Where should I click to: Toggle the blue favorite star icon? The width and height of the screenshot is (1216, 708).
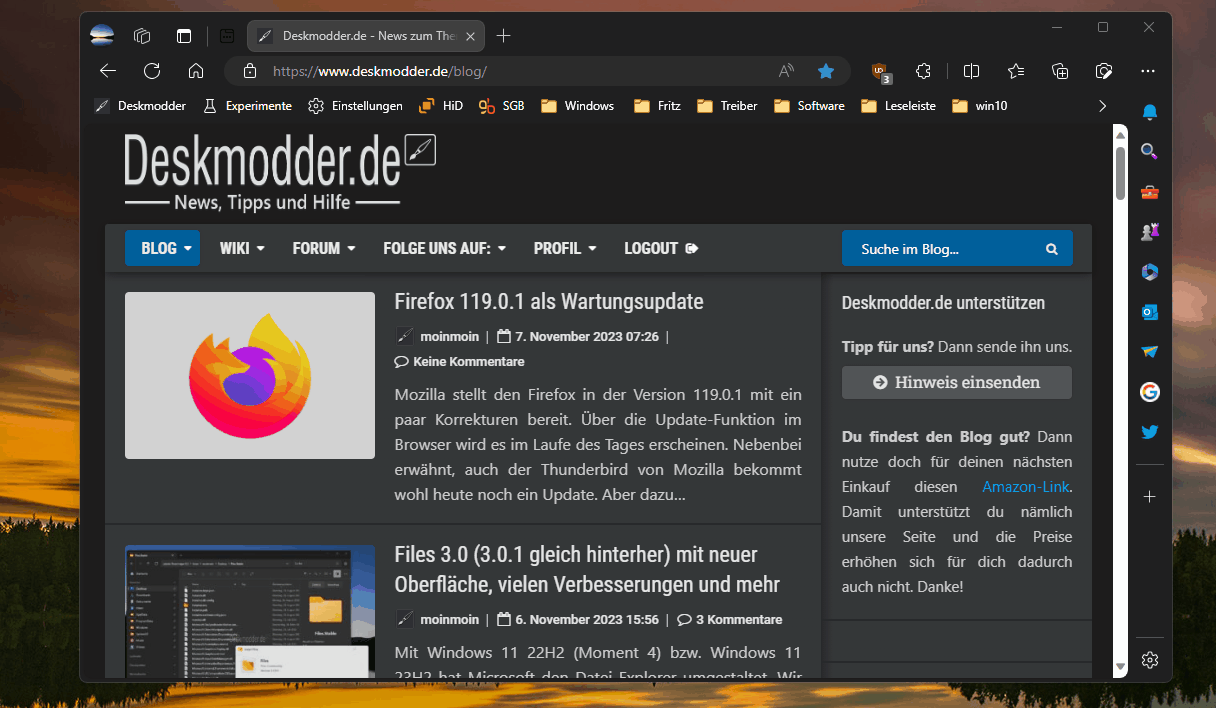pyautogui.click(x=826, y=71)
